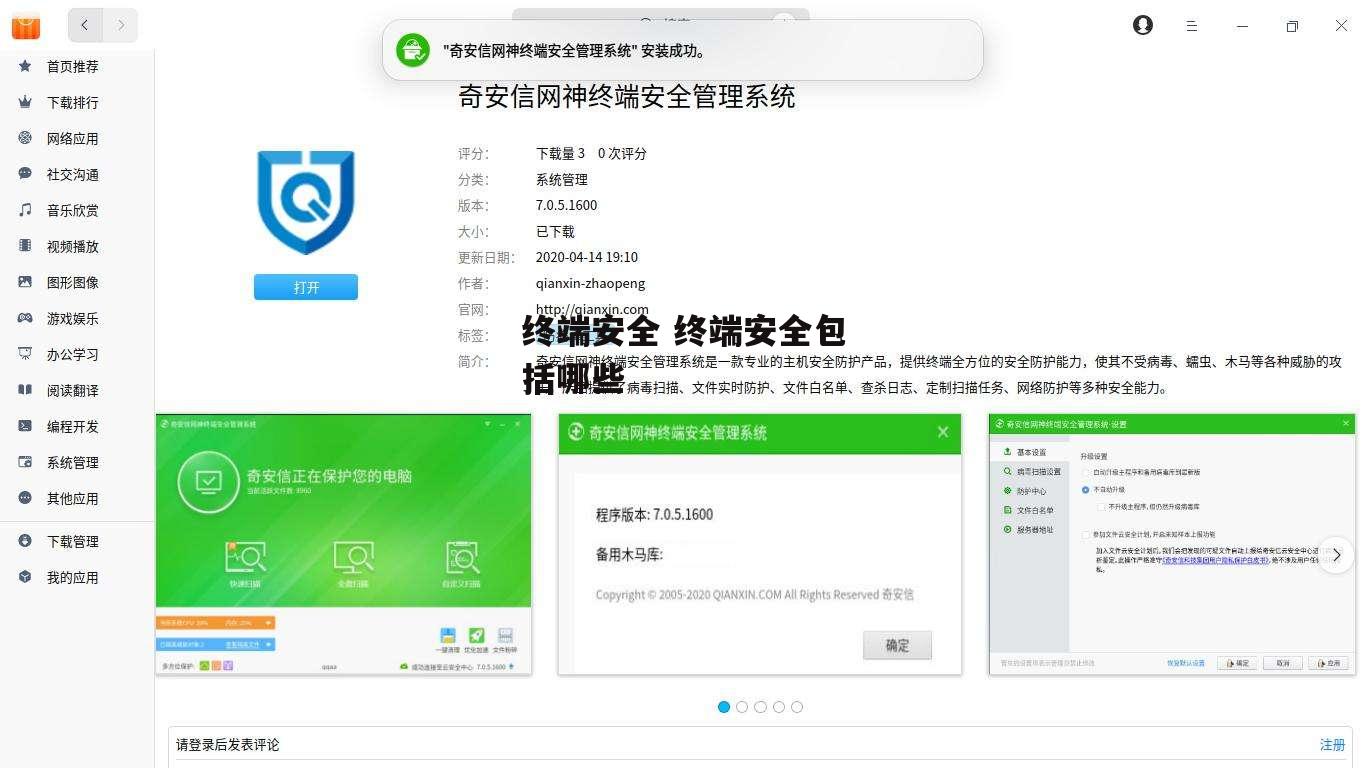The image size is (1366, 768).
Task: Go forward with the right arrow button
Action: coord(121,25)
